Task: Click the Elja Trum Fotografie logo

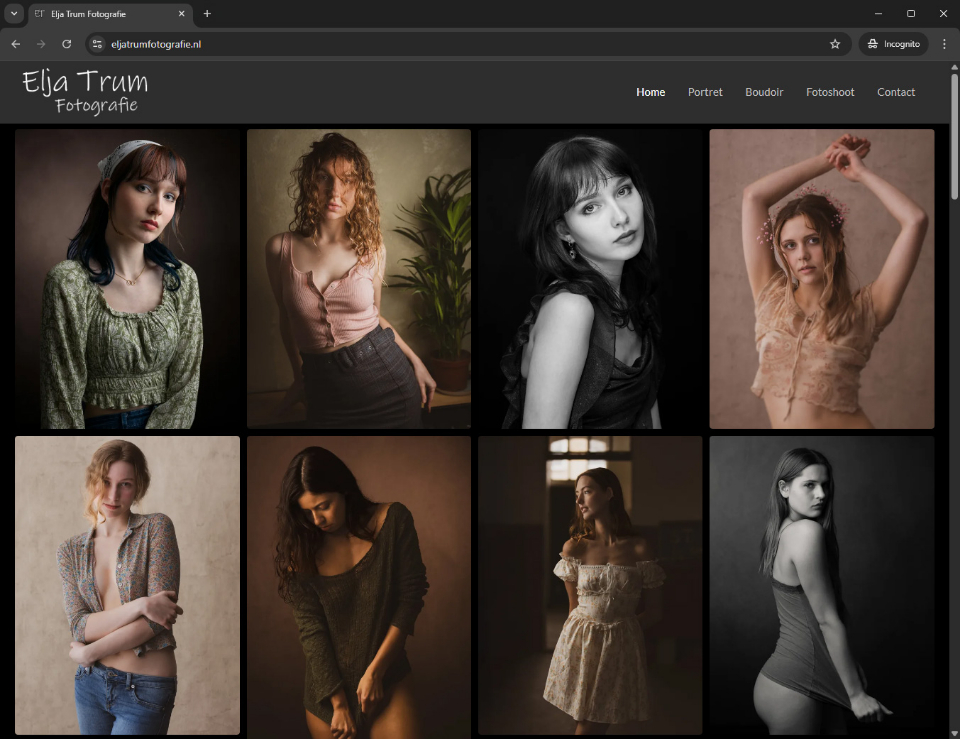Action: point(85,90)
